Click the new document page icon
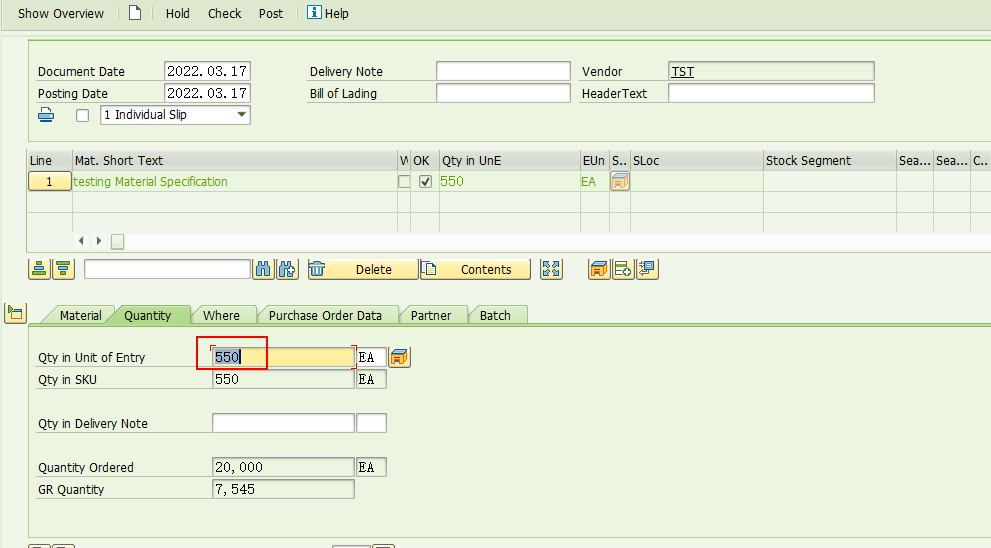Screen dimensions: 991x548 [135, 13]
